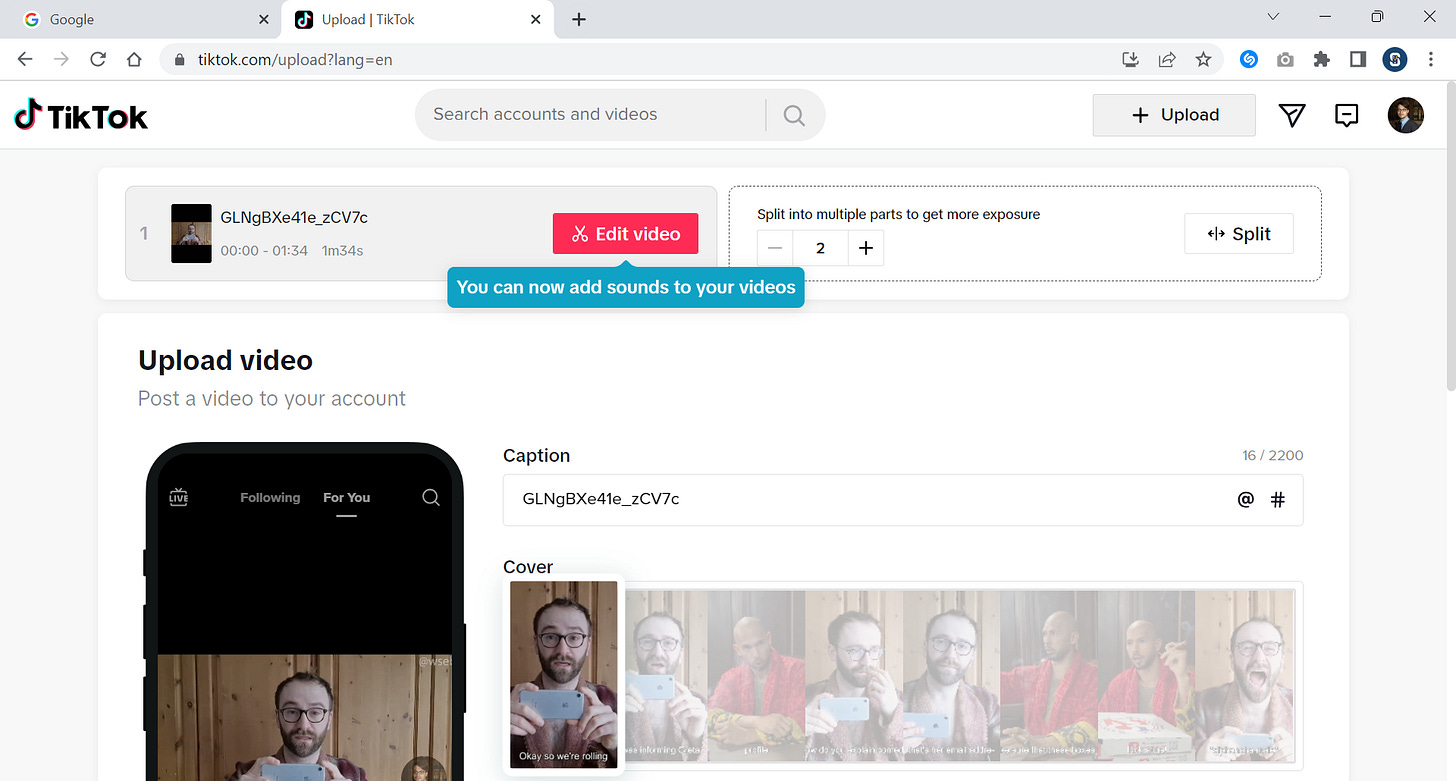Tap the LIVE icon in the phone preview
Screen dimensions: 1456x781
click(179, 497)
